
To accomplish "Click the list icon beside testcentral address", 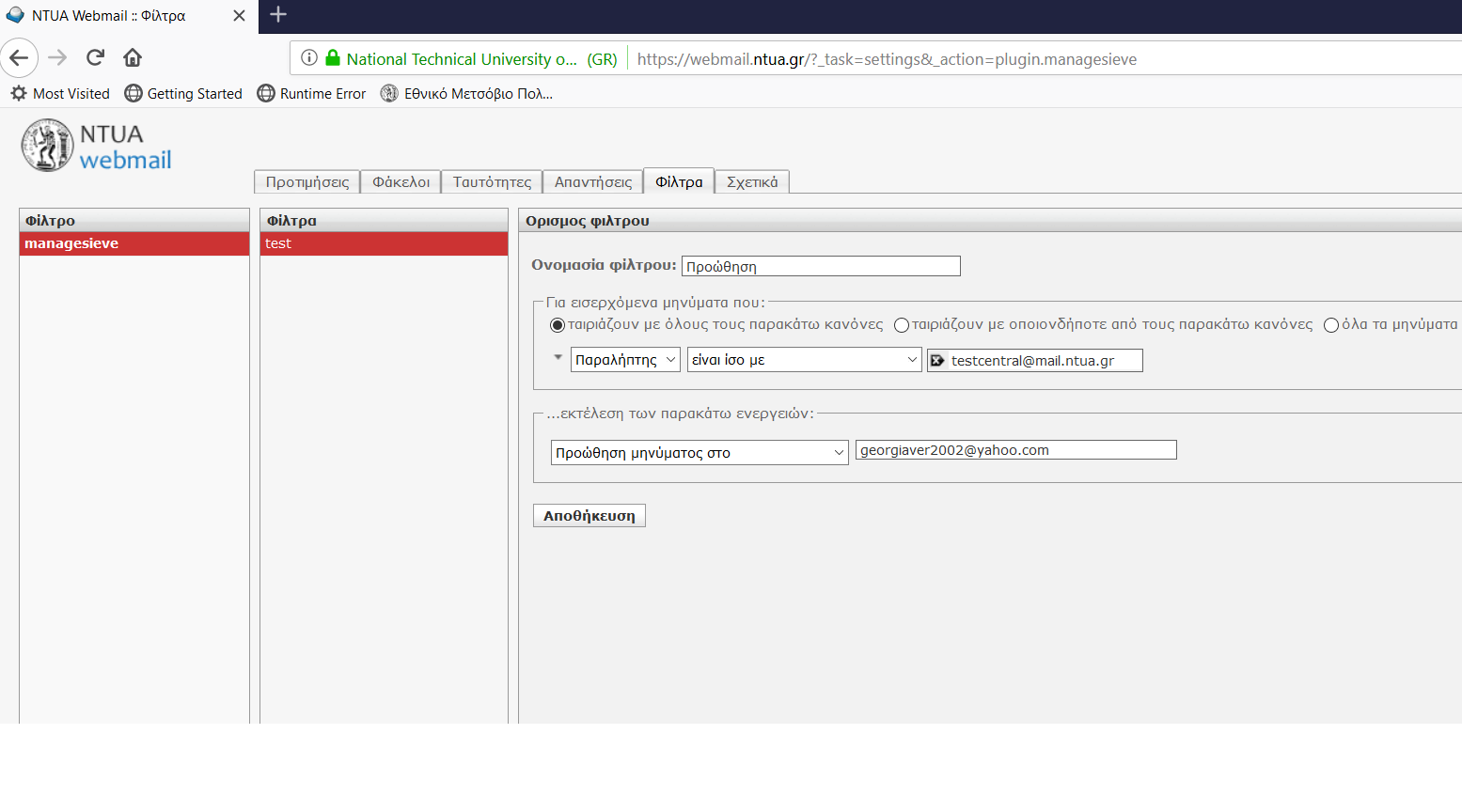I will tap(937, 360).
